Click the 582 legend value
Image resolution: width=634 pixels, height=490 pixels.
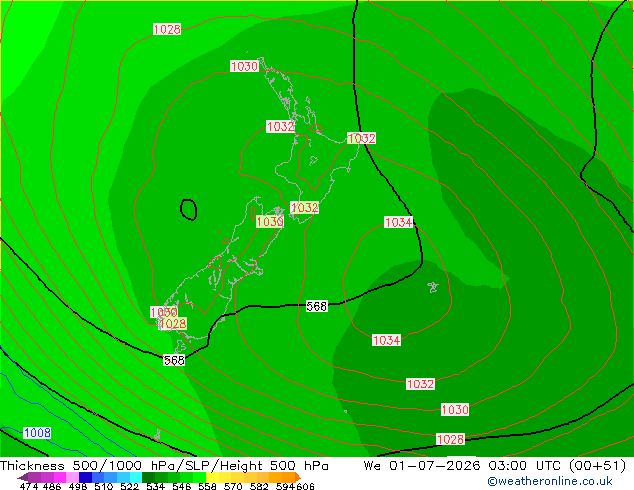(259, 486)
